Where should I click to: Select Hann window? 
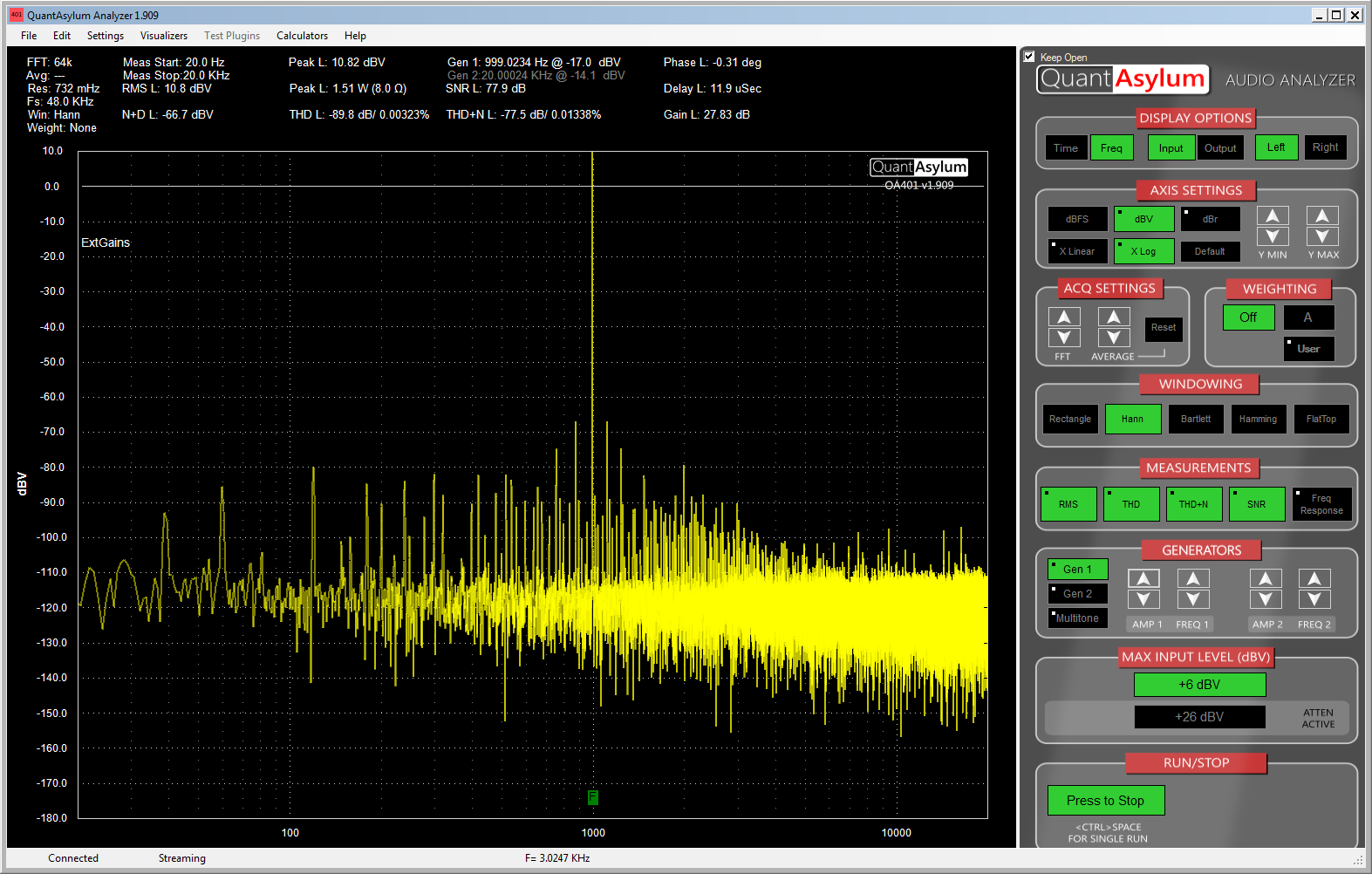[1132, 420]
